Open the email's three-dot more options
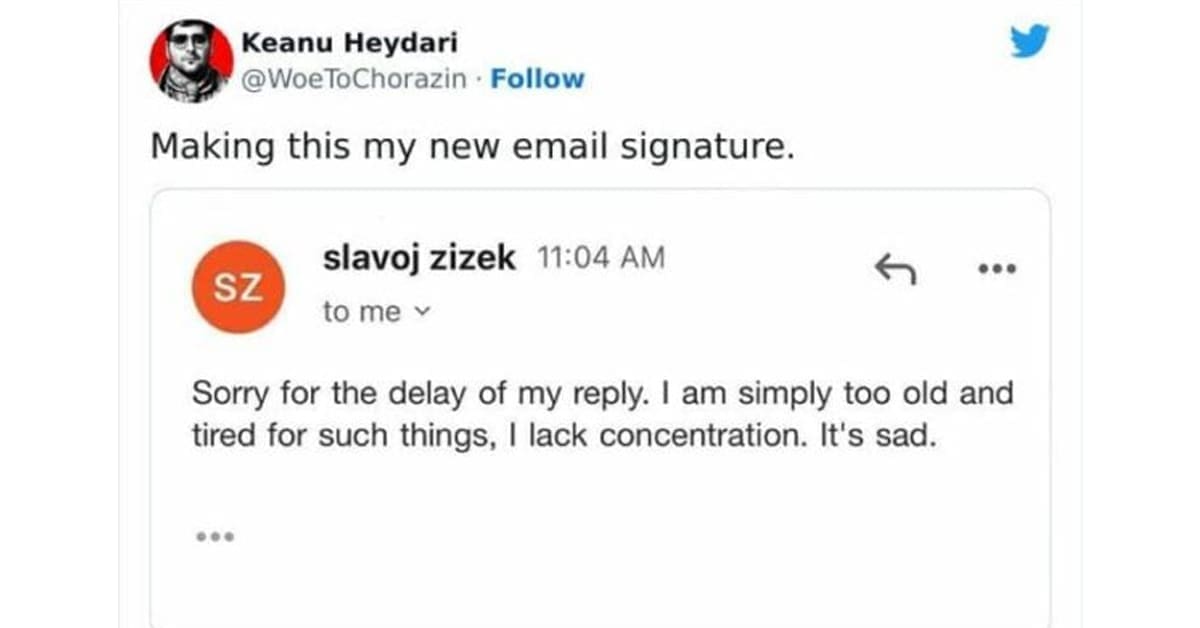1200x628 pixels. tap(998, 268)
